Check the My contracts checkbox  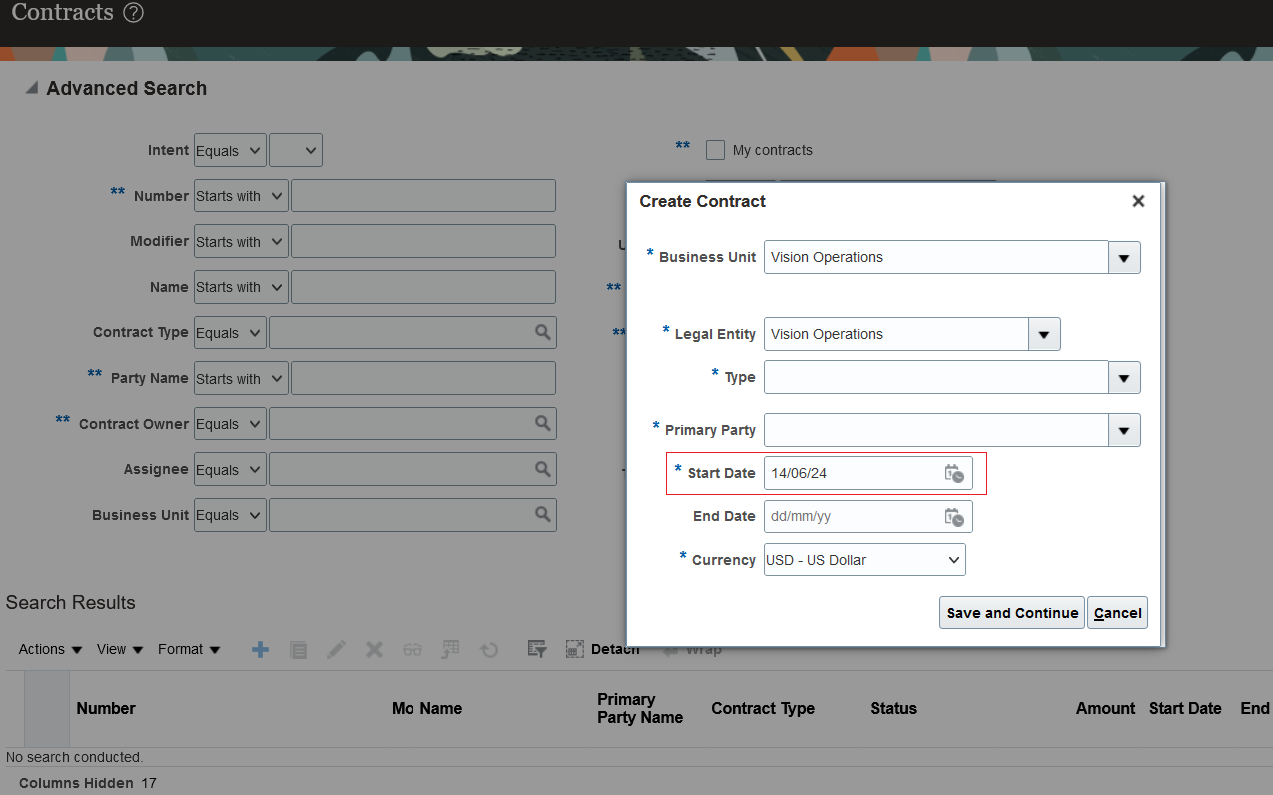pos(715,150)
